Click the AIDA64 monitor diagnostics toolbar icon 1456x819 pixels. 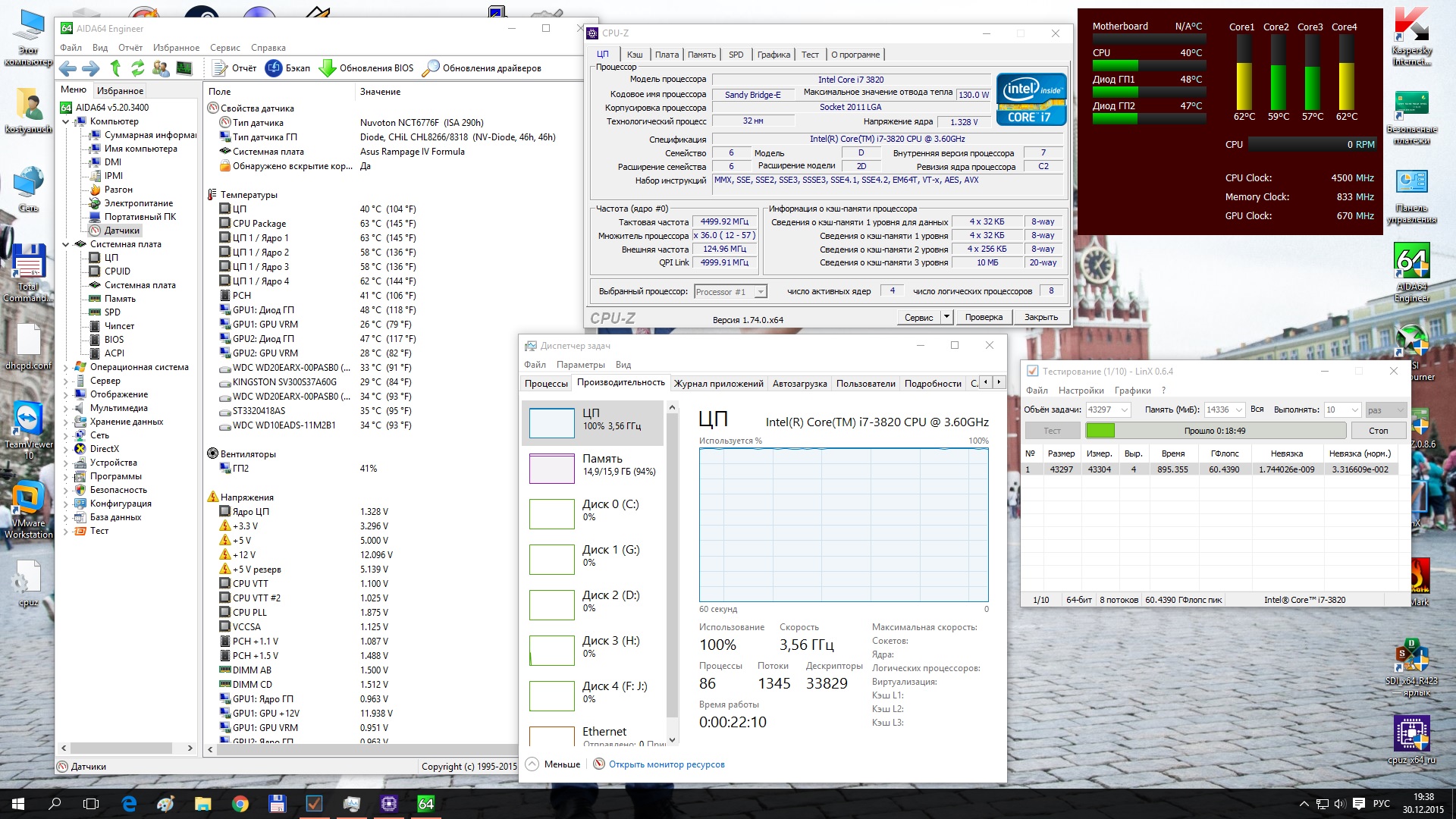tap(184, 68)
